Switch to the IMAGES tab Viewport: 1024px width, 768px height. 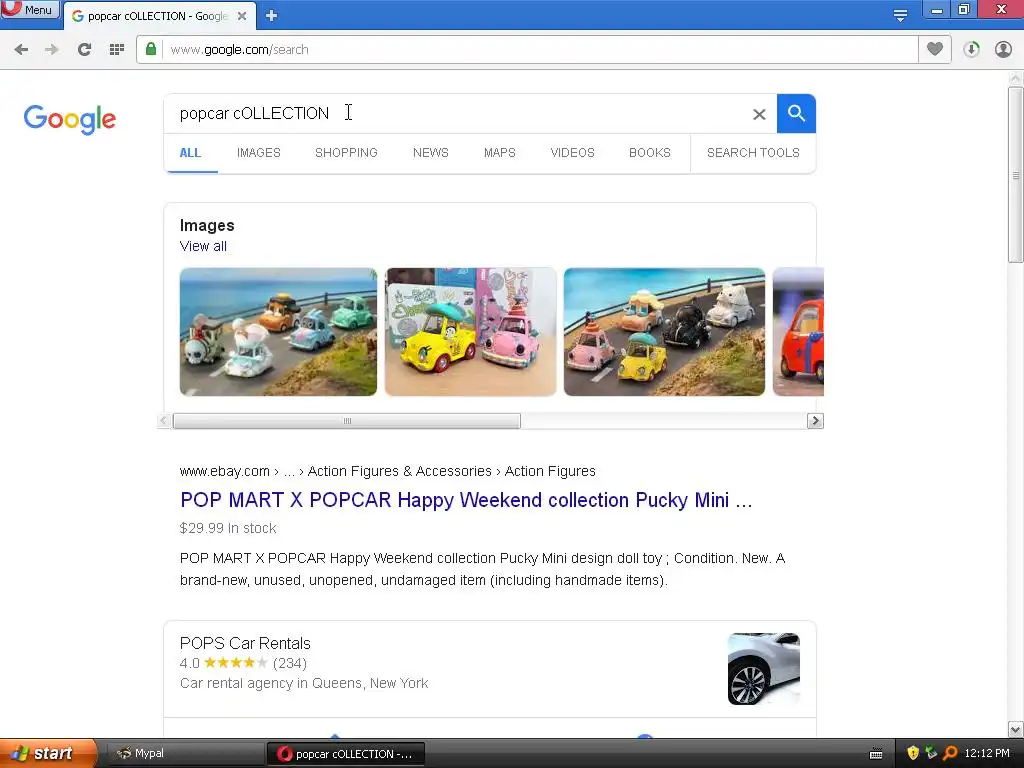(259, 153)
